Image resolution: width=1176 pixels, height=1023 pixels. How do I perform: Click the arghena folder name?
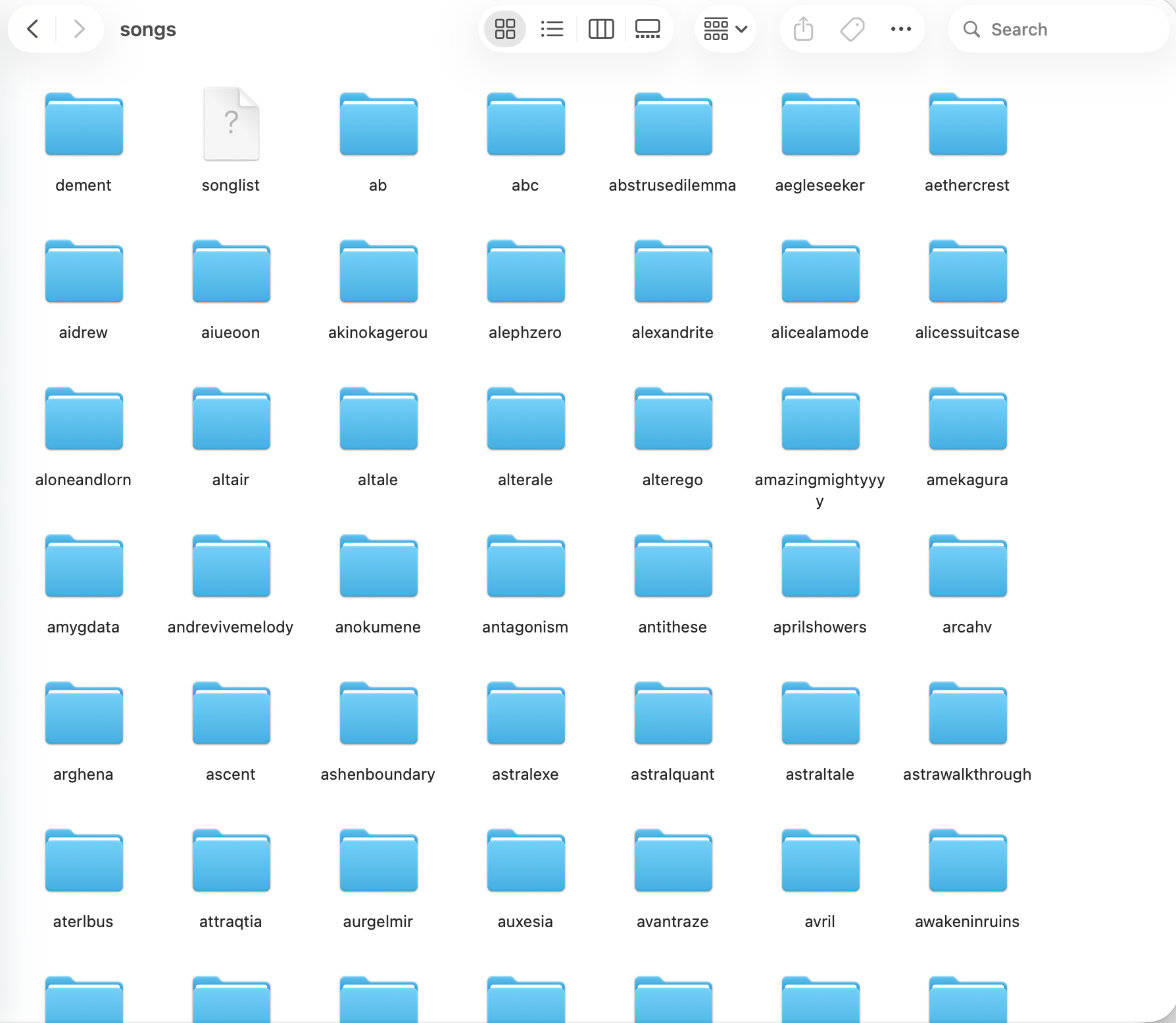84,774
